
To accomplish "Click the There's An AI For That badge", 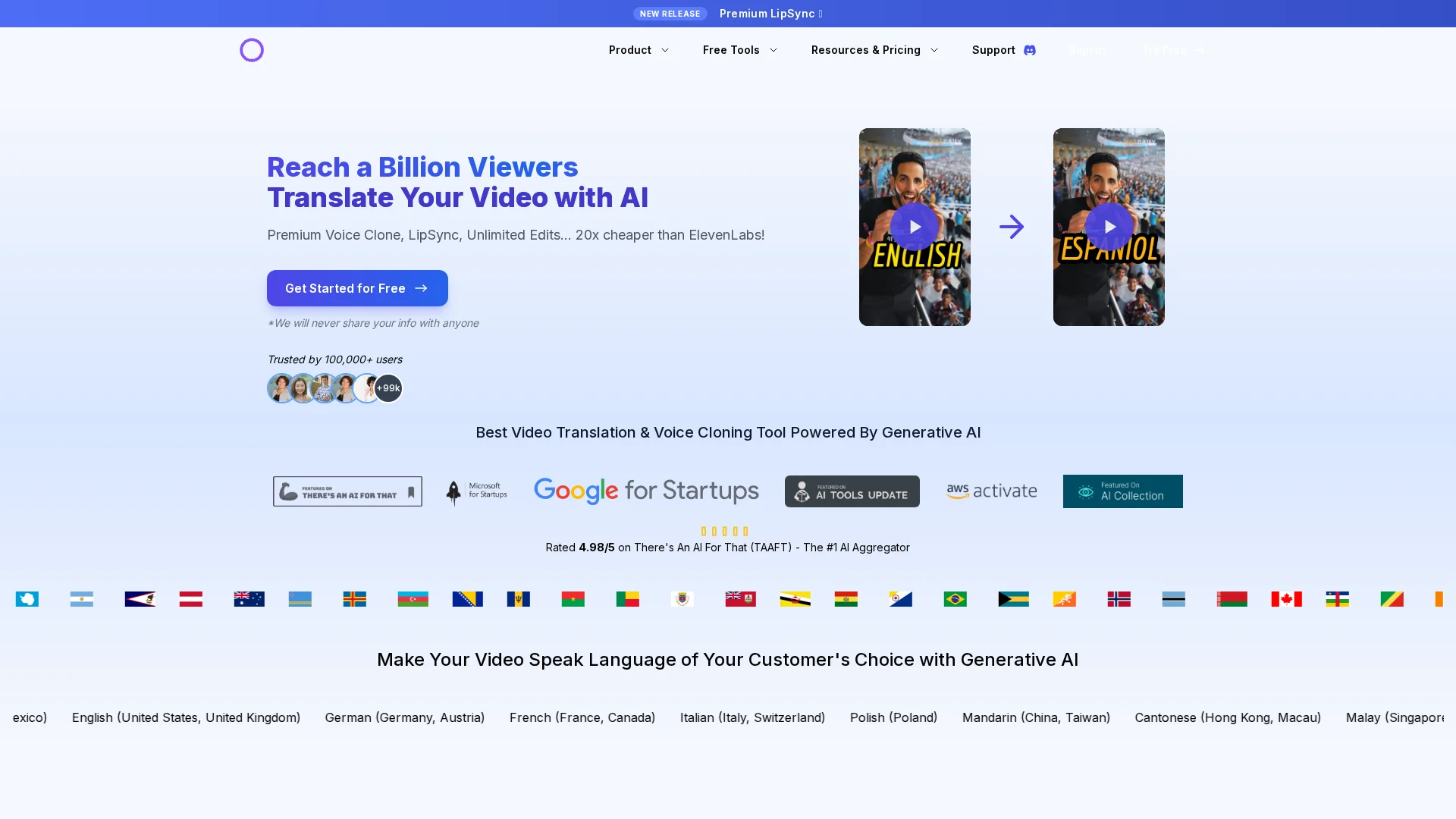I will point(347,491).
